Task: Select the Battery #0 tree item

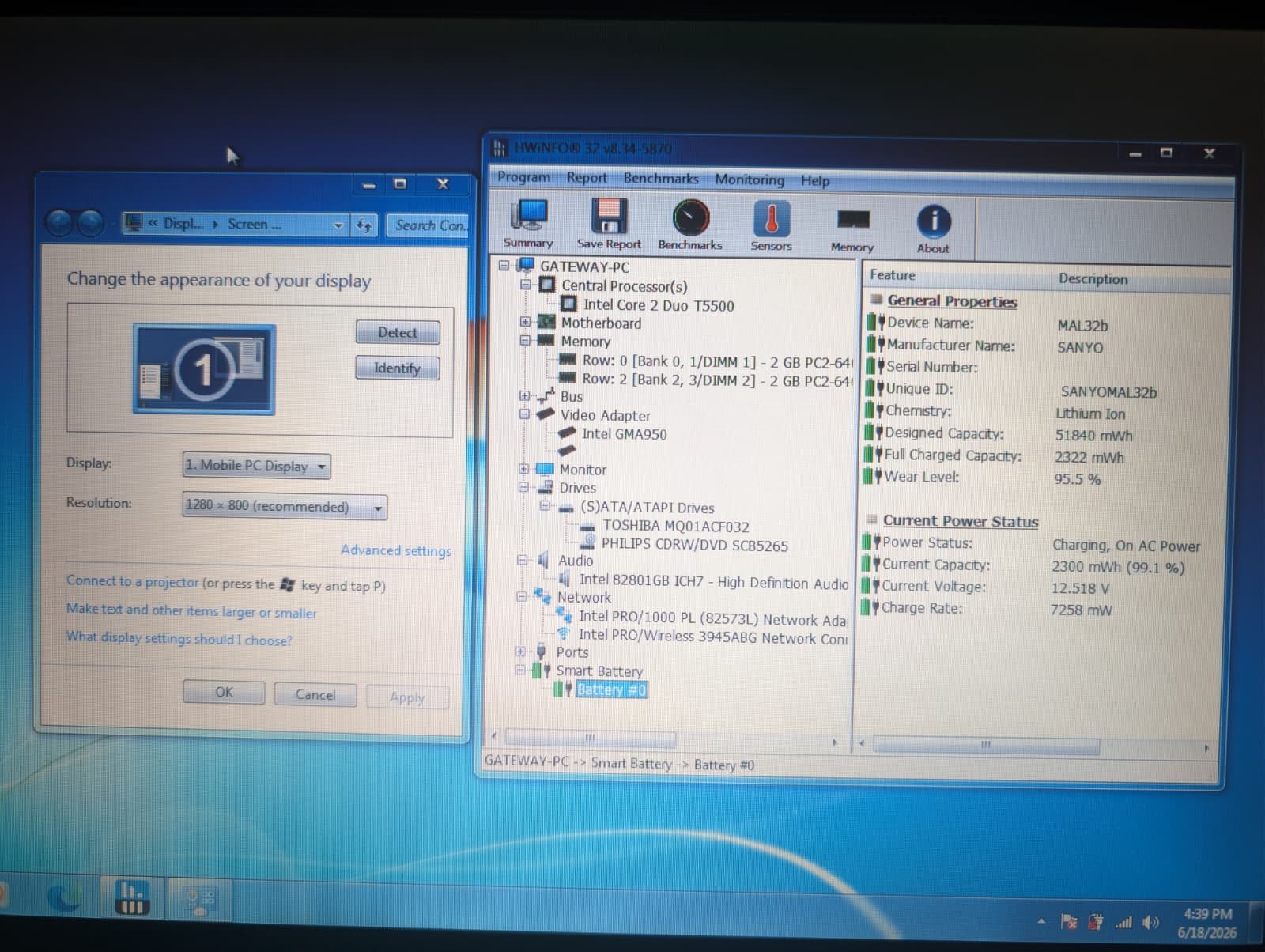Action: 611,689
